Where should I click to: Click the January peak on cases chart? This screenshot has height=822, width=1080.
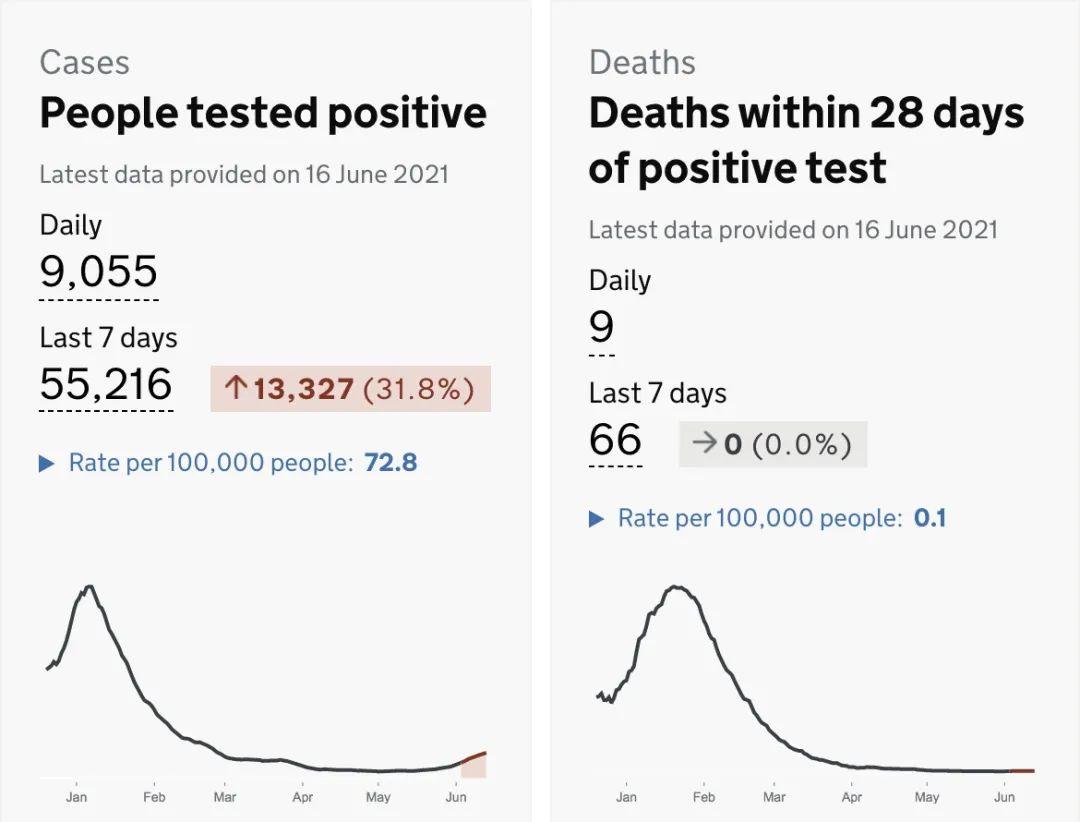pos(90,587)
